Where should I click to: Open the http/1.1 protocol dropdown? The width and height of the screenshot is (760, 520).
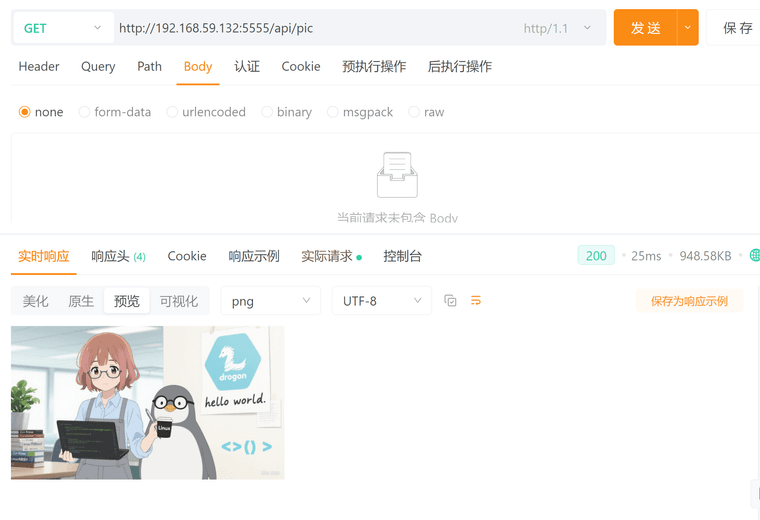pyautogui.click(x=557, y=28)
